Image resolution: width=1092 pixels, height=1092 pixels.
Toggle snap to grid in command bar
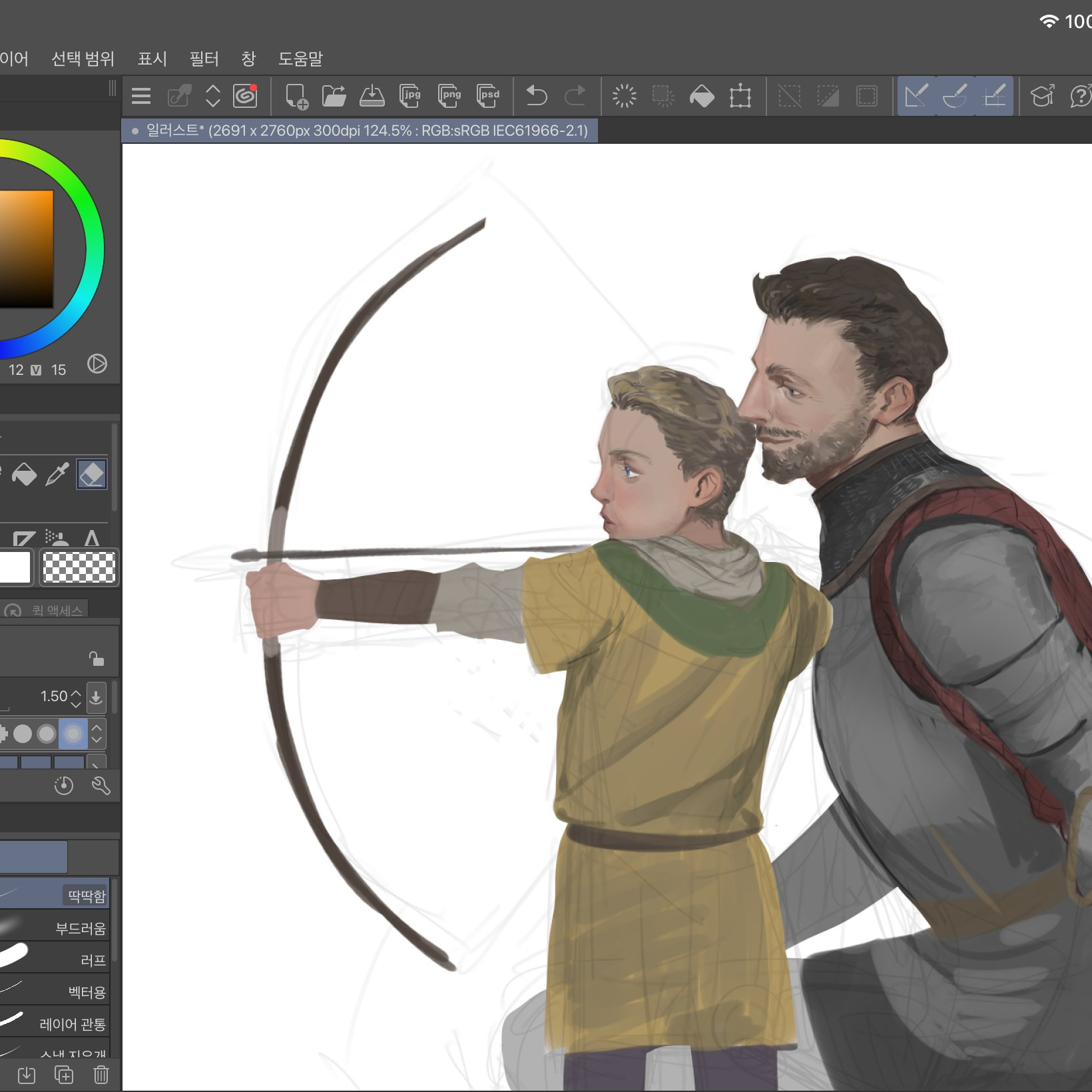coord(994,97)
